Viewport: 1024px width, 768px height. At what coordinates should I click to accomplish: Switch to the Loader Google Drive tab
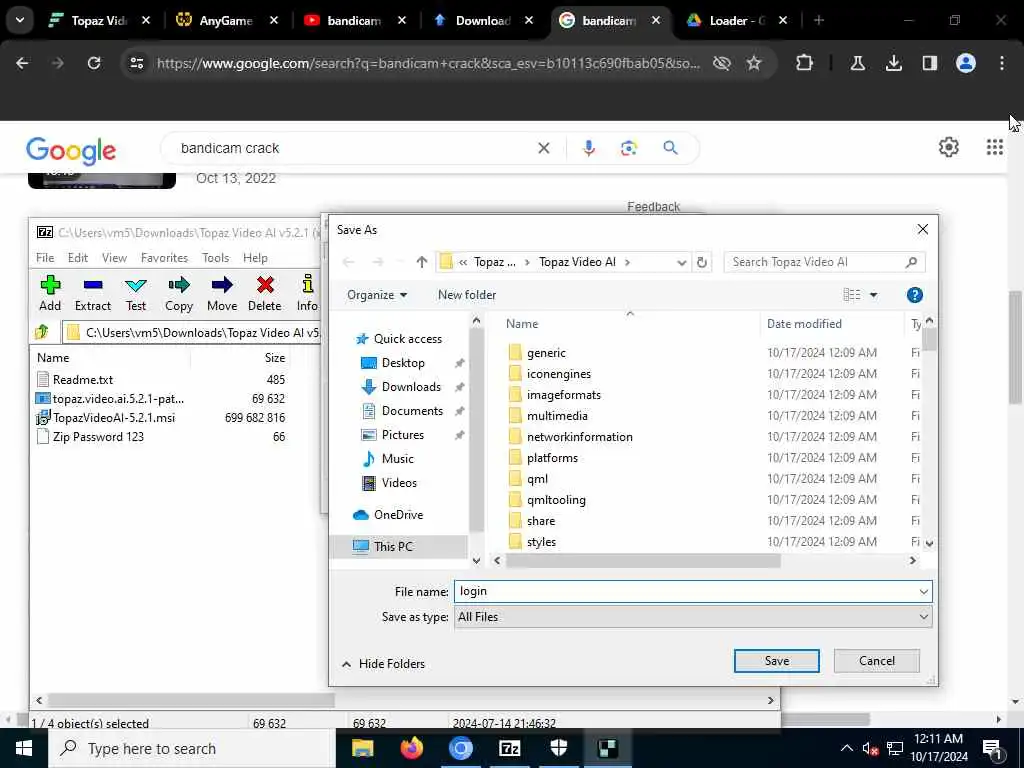(x=735, y=21)
